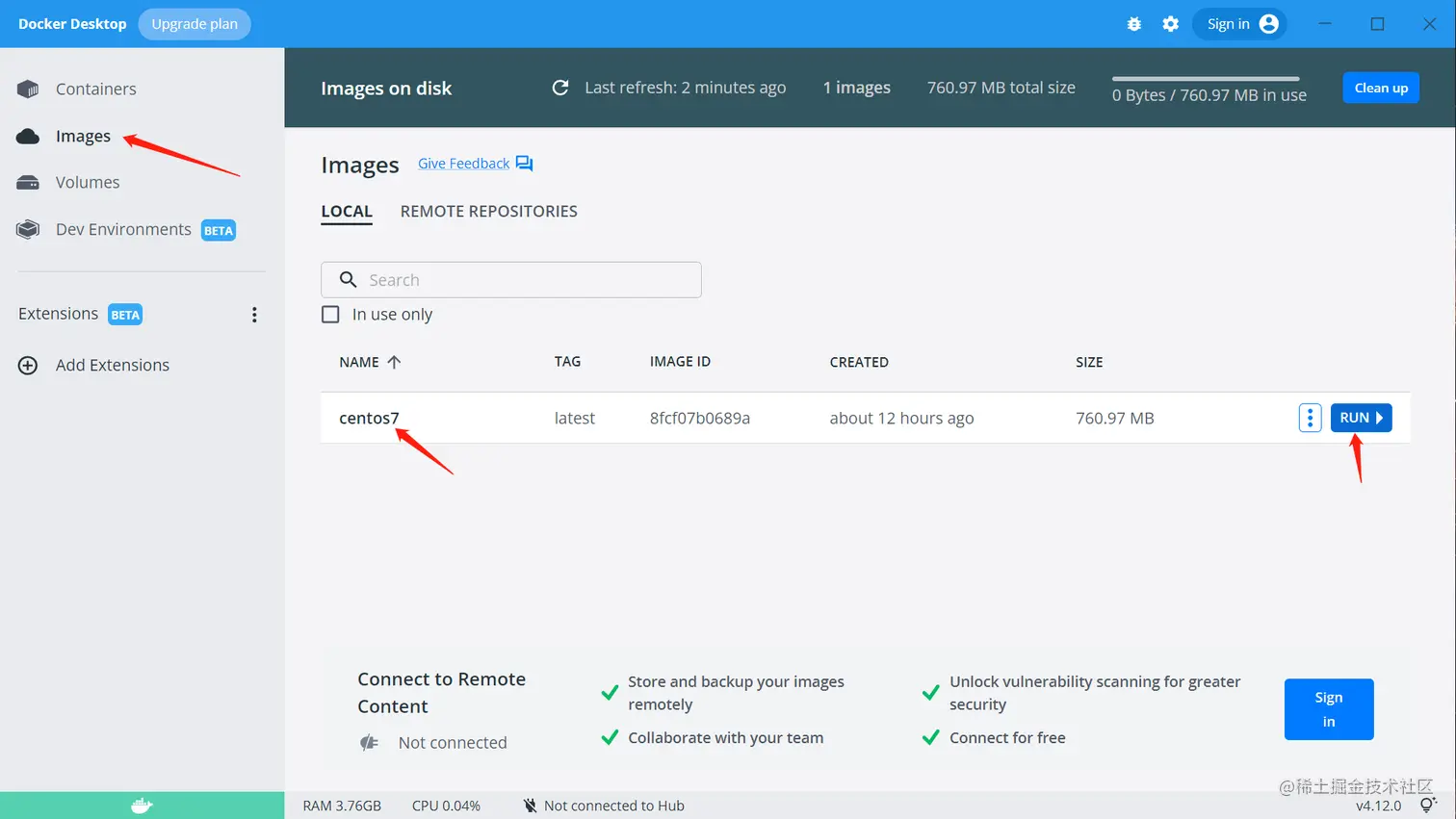Open Dev Environments in the sidebar
The width and height of the screenshot is (1456, 819).
pyautogui.click(x=123, y=229)
